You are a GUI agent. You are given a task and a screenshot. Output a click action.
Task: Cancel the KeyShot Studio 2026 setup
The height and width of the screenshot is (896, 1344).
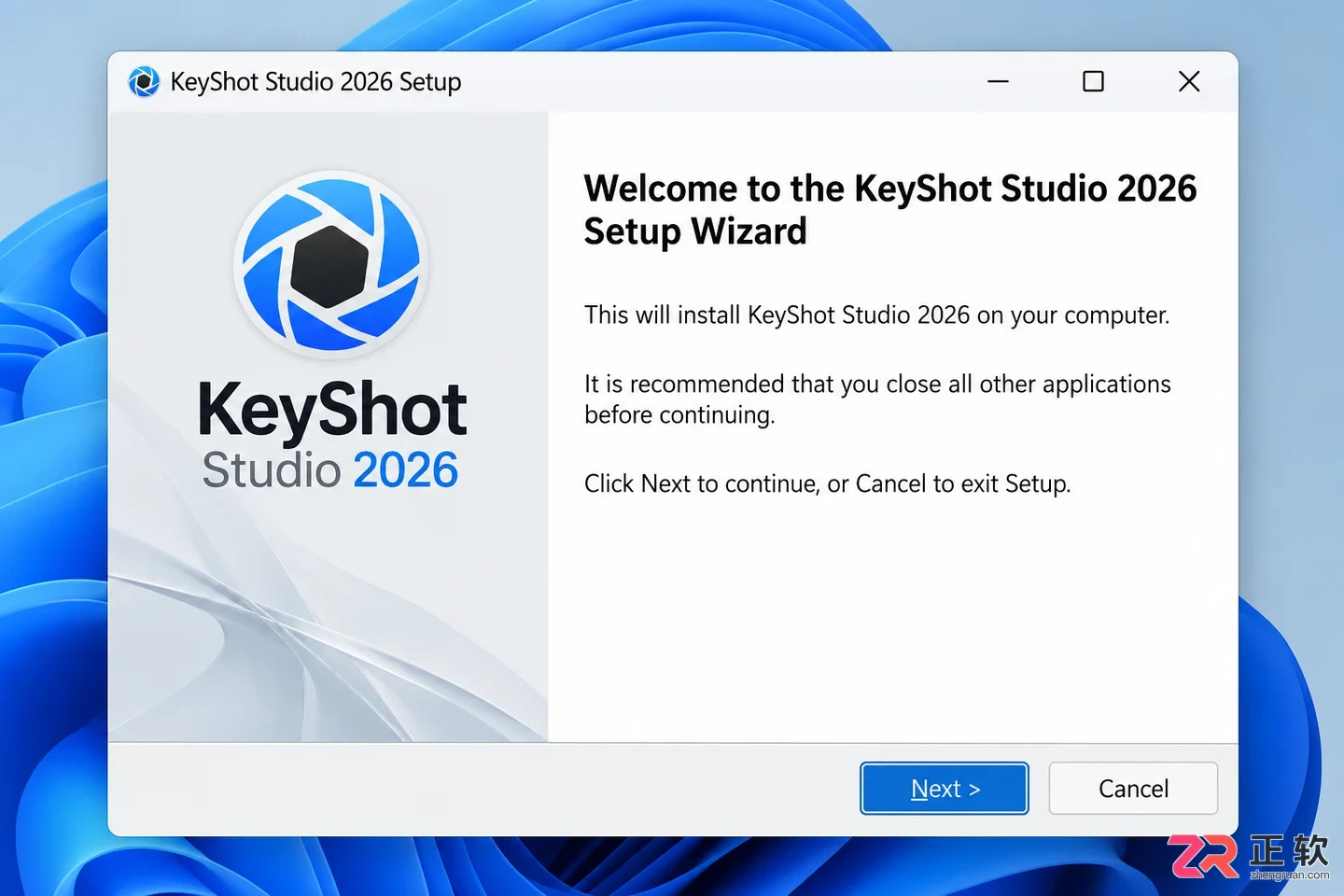tap(1133, 789)
